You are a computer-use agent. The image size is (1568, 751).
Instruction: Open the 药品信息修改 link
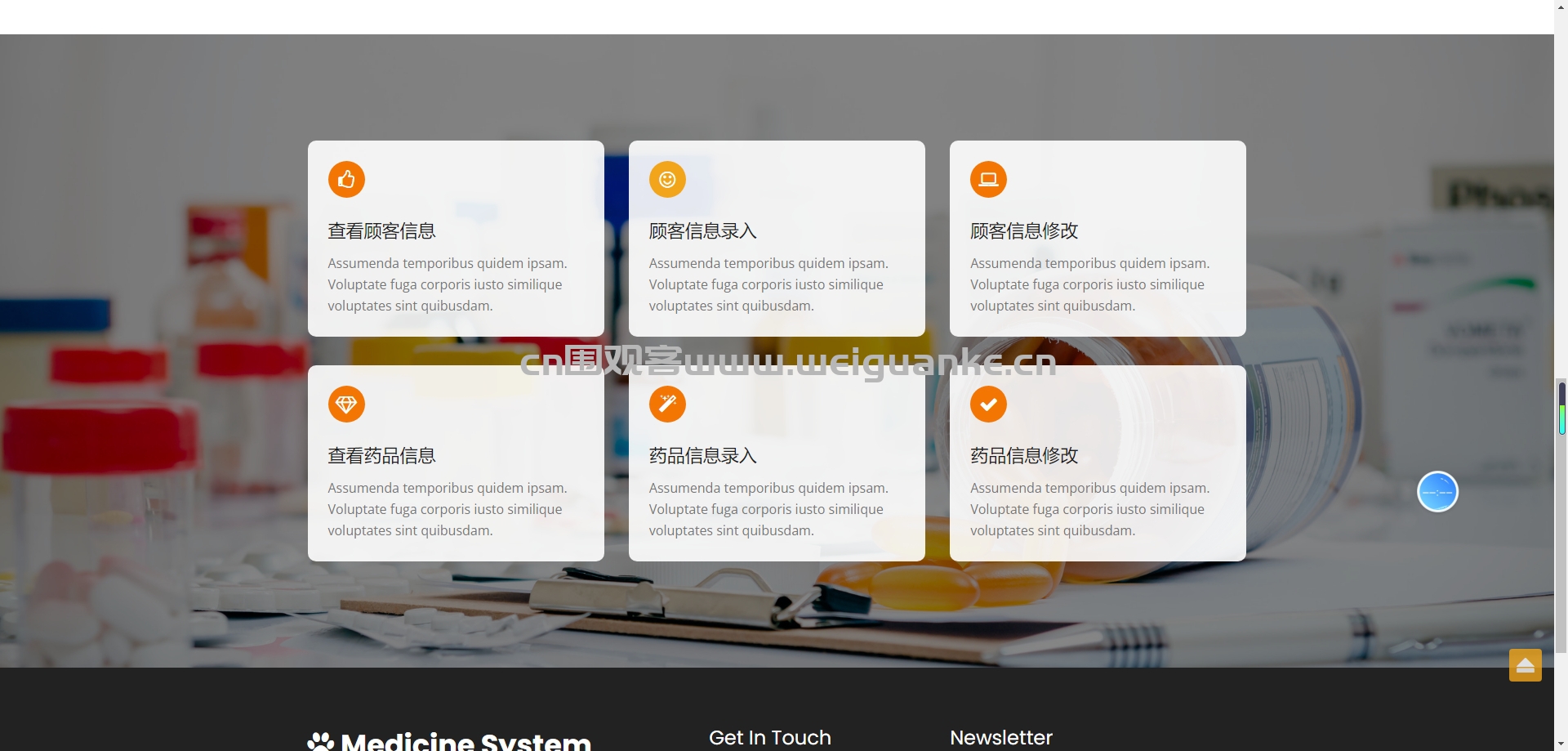(x=1024, y=456)
